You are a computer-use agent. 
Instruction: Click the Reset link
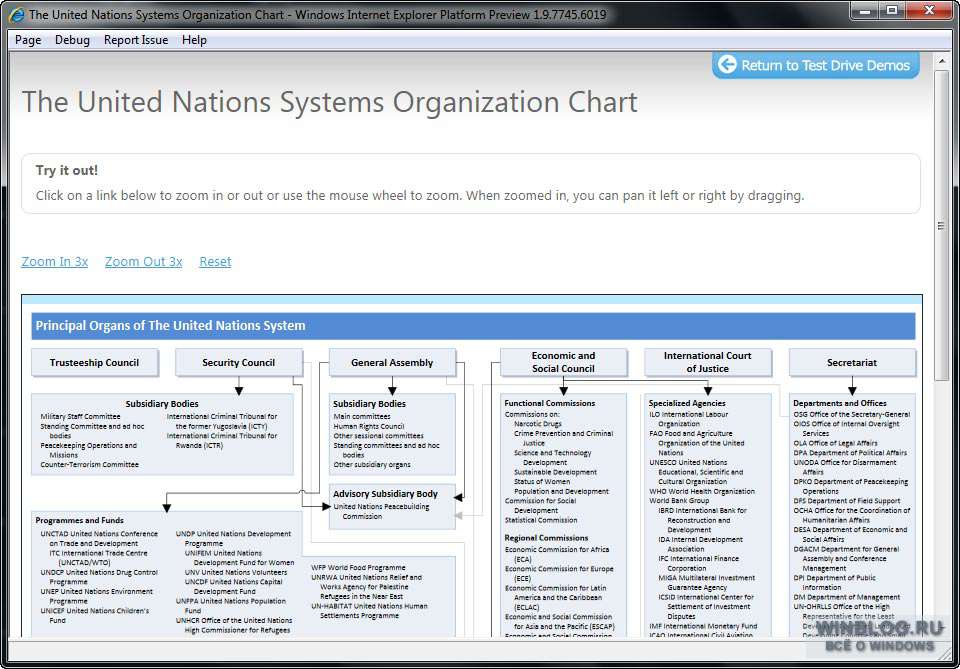point(215,261)
